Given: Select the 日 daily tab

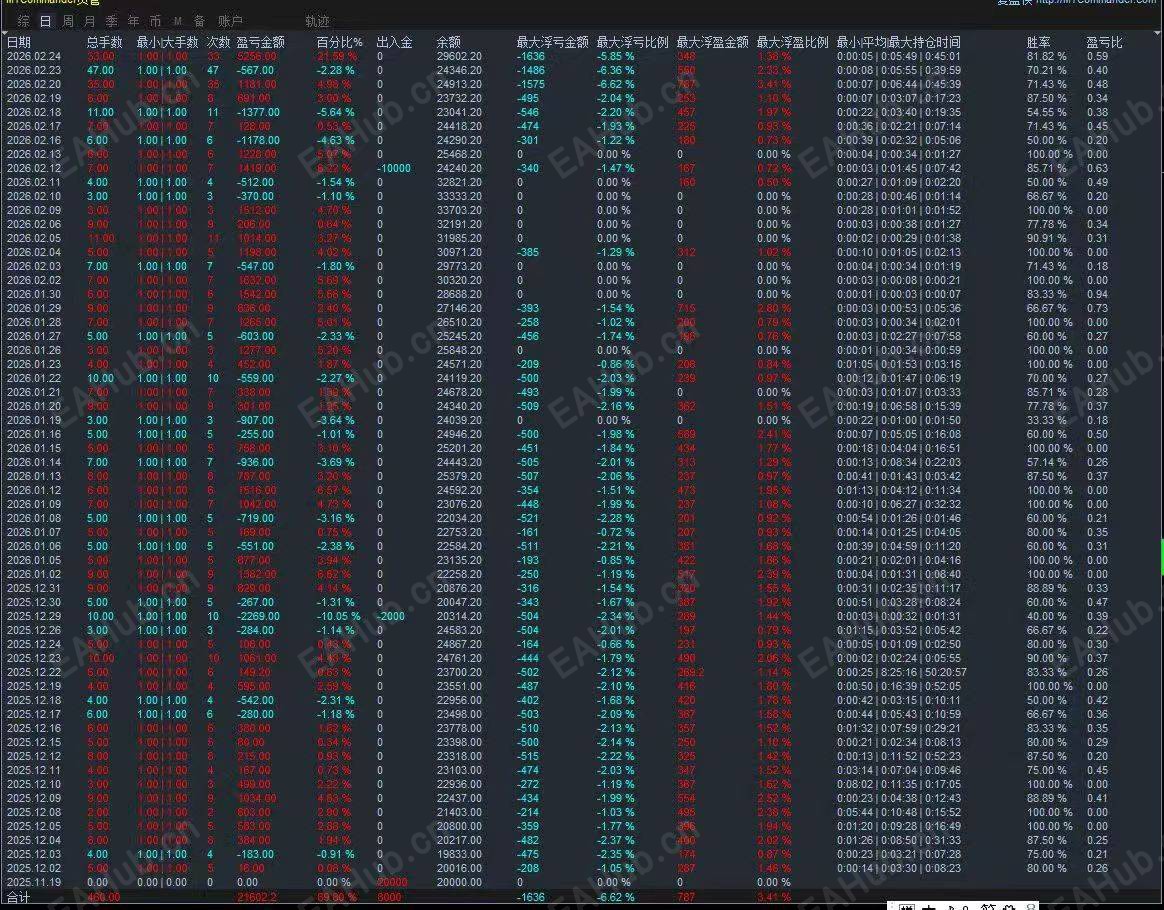Looking at the screenshot, I should click(x=45, y=22).
